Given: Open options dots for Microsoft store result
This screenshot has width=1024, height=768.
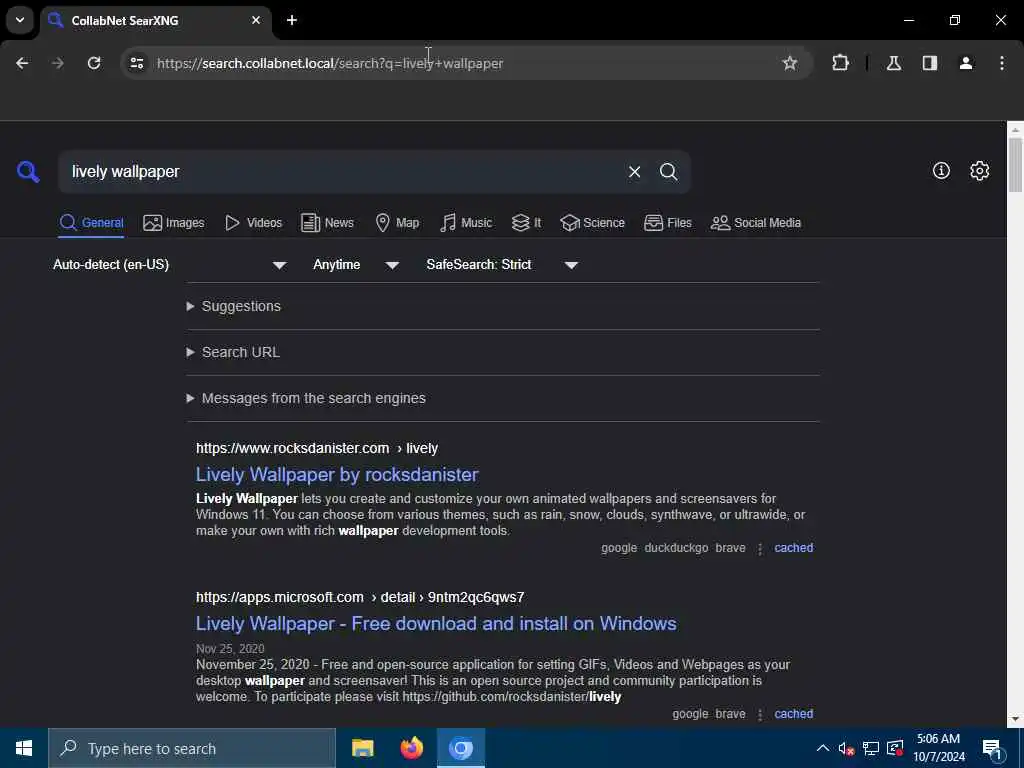Looking at the screenshot, I should (x=760, y=714).
